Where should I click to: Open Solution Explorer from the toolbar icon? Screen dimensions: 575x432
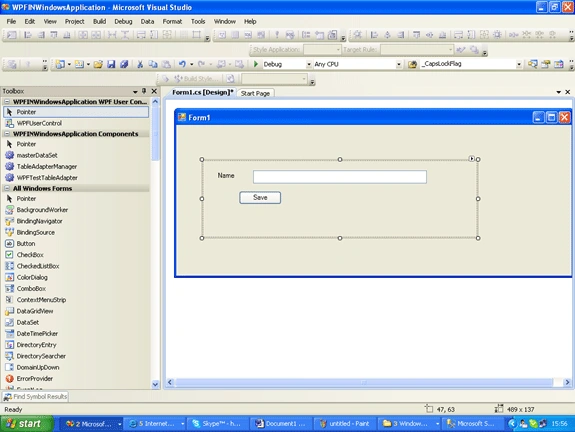(532, 65)
